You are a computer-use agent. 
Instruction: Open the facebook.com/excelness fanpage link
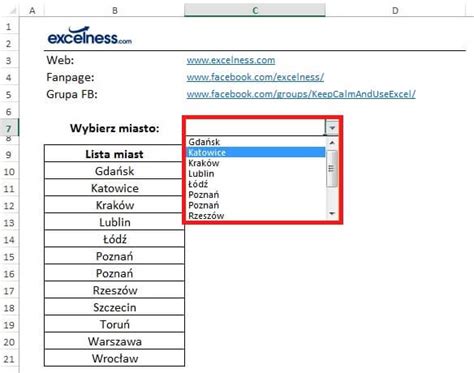click(x=255, y=77)
